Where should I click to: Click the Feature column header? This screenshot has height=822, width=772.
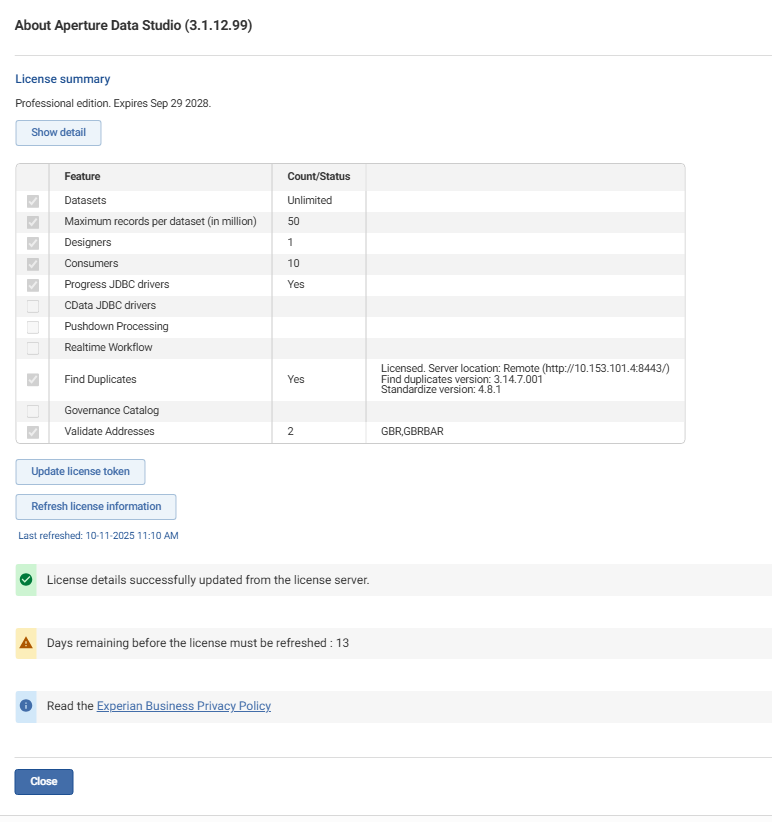[x=82, y=176]
